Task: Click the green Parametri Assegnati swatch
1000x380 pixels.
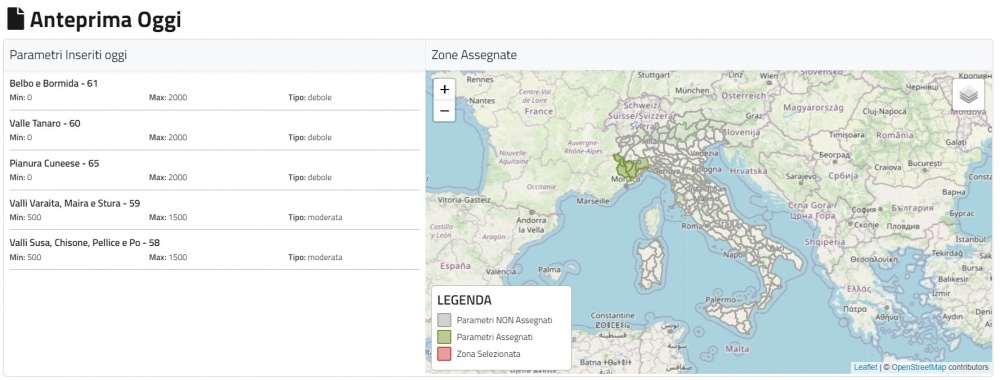Action: (445, 337)
